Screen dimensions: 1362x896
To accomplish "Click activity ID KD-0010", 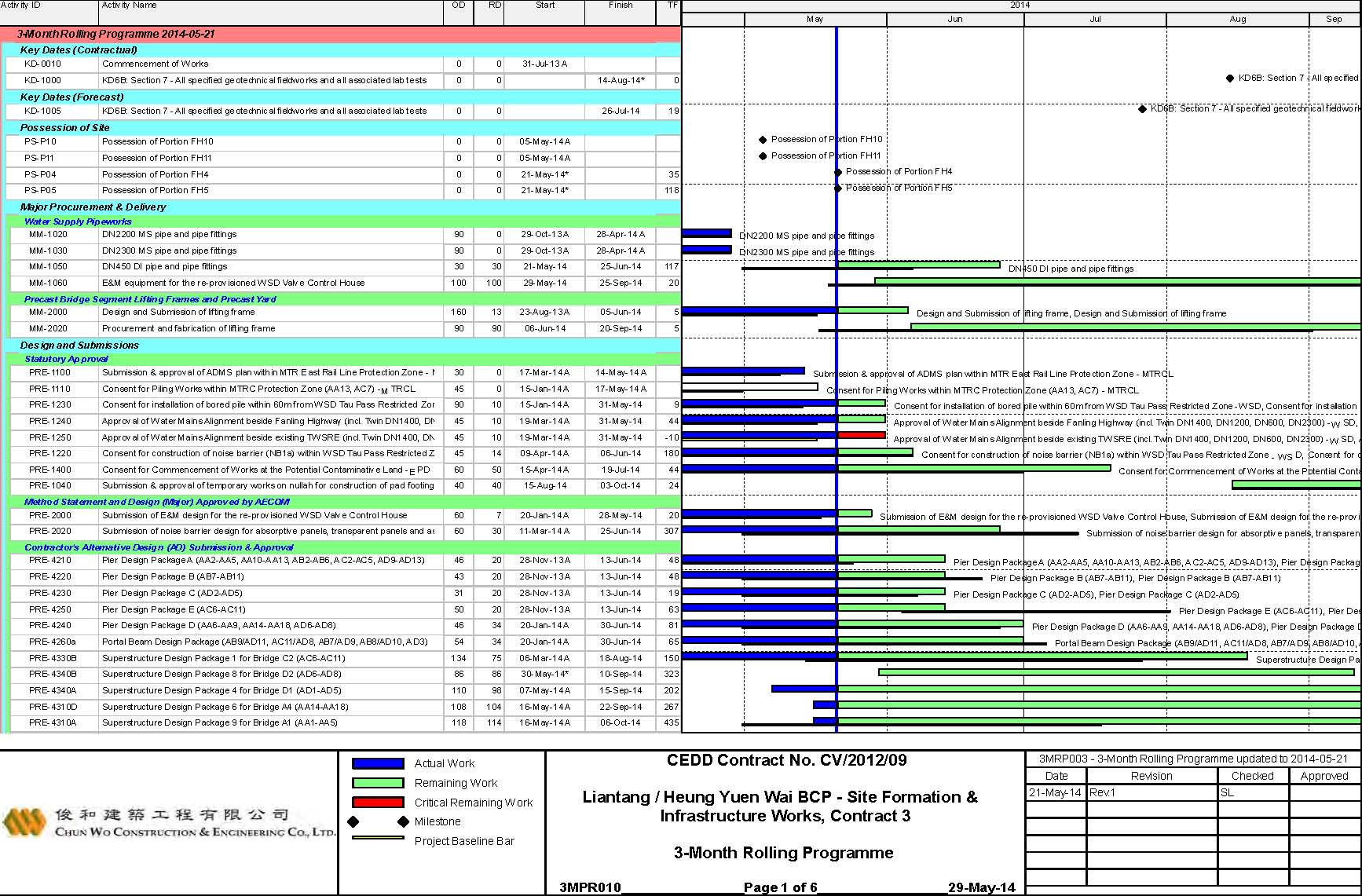I will (x=42, y=64).
